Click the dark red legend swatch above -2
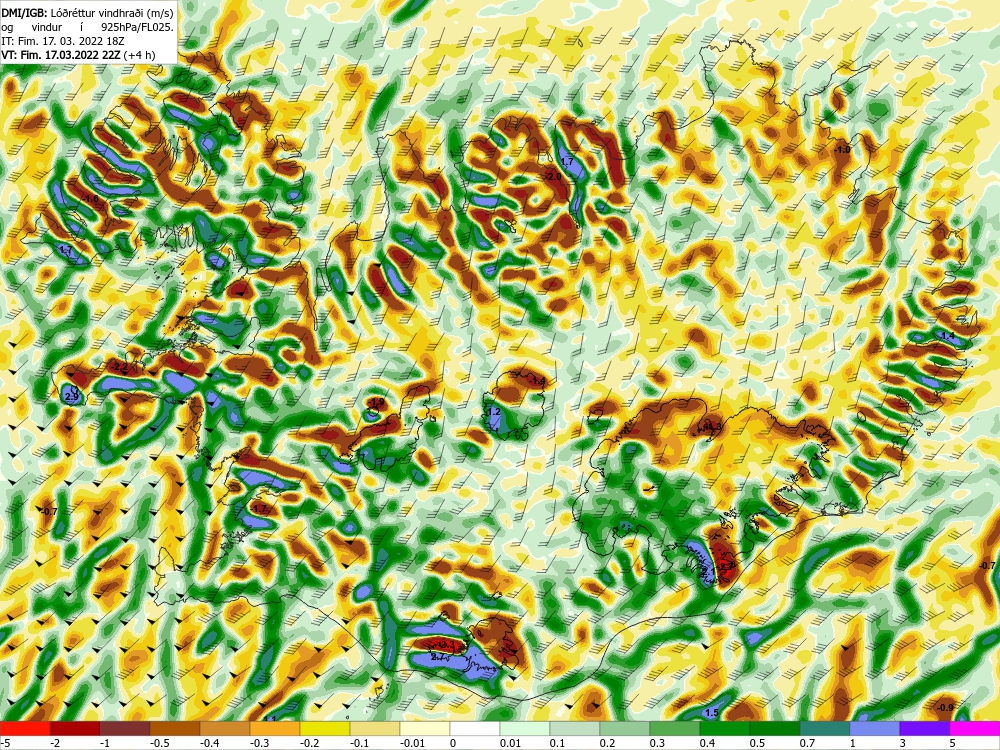 coord(75,728)
